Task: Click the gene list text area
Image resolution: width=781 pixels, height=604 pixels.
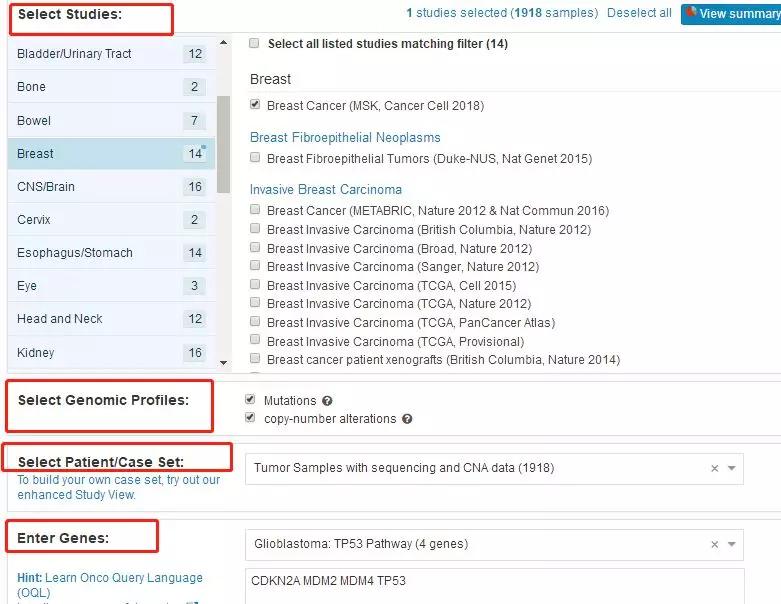Action: [494, 585]
